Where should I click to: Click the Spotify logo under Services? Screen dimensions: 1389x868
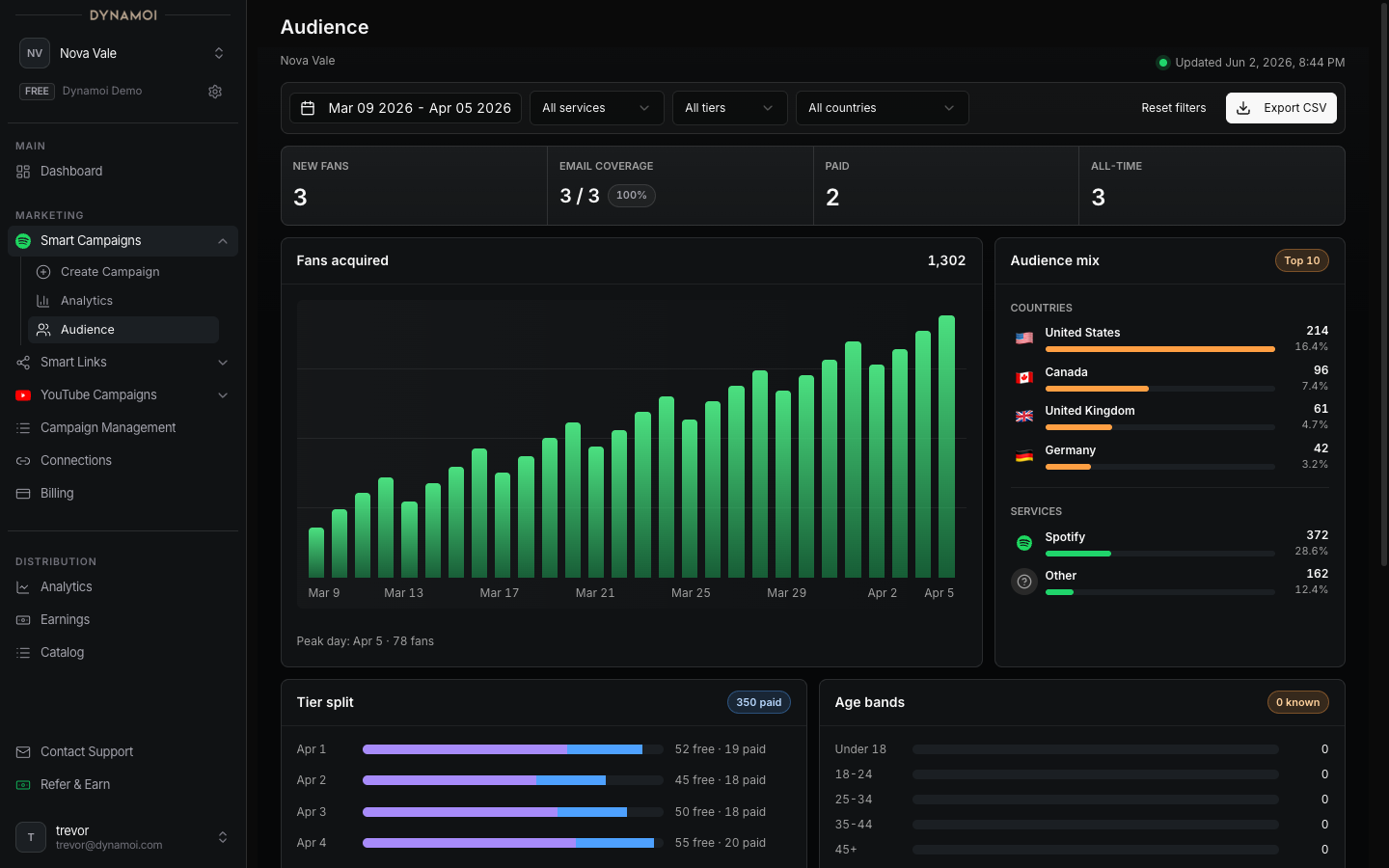point(1024,543)
